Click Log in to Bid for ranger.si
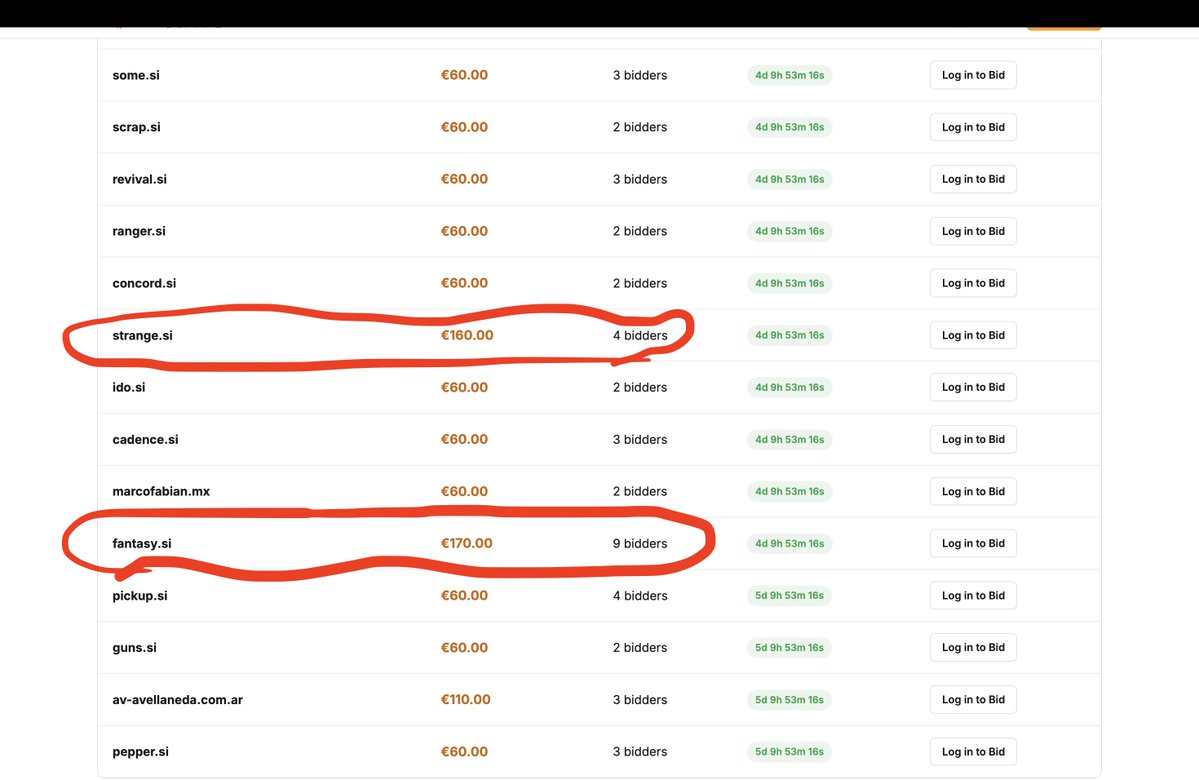The image size is (1199, 780). 973,231
